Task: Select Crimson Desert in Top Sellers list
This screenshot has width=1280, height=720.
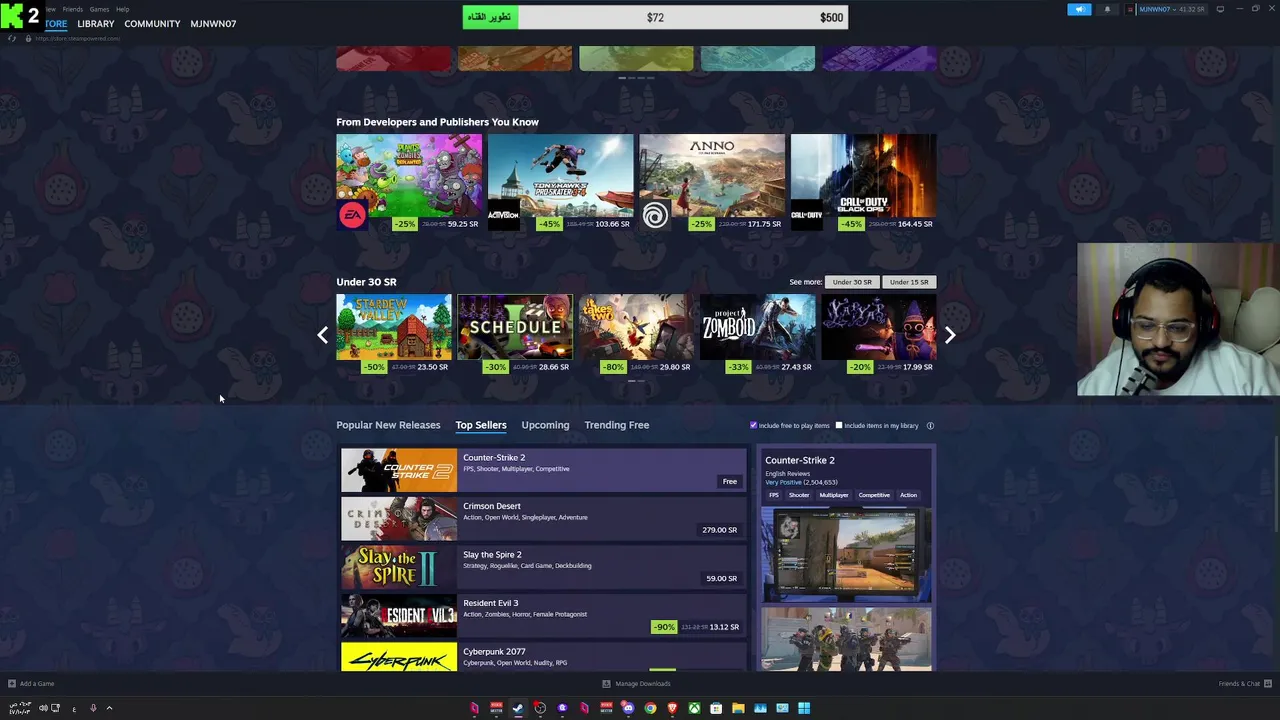Action: pos(544,519)
